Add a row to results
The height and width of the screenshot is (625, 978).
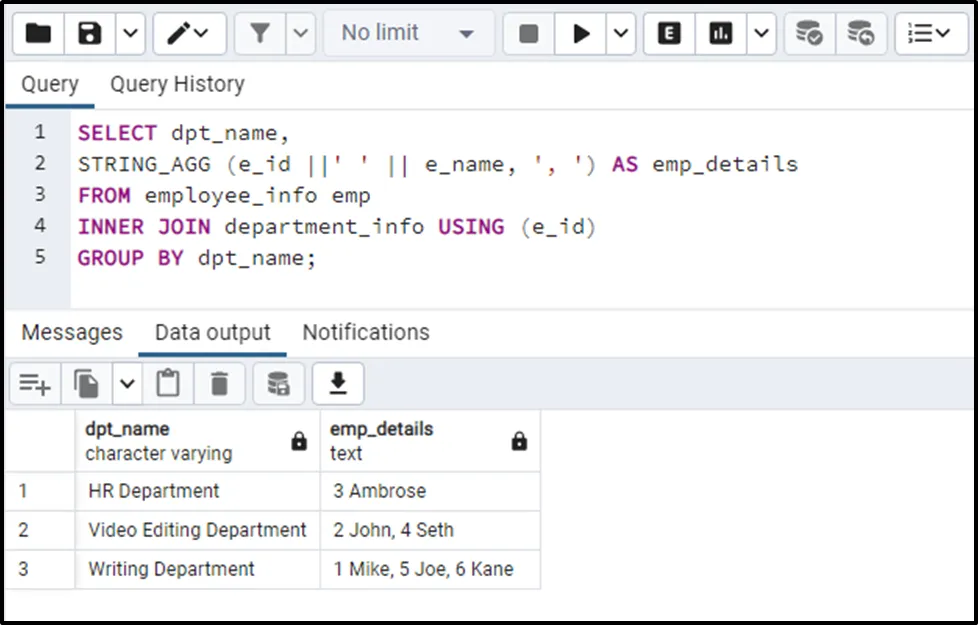35,383
